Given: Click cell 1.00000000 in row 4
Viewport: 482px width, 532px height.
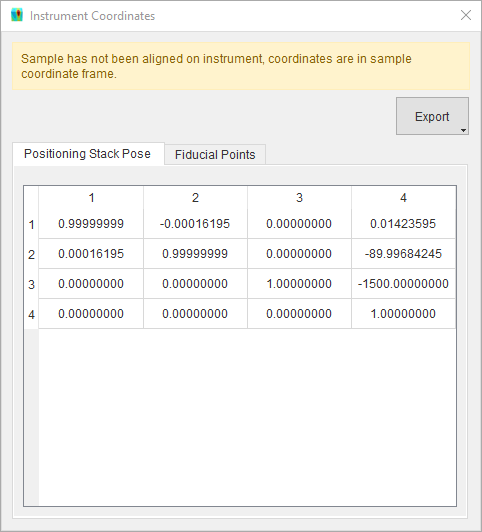Looking at the screenshot, I should [403, 314].
